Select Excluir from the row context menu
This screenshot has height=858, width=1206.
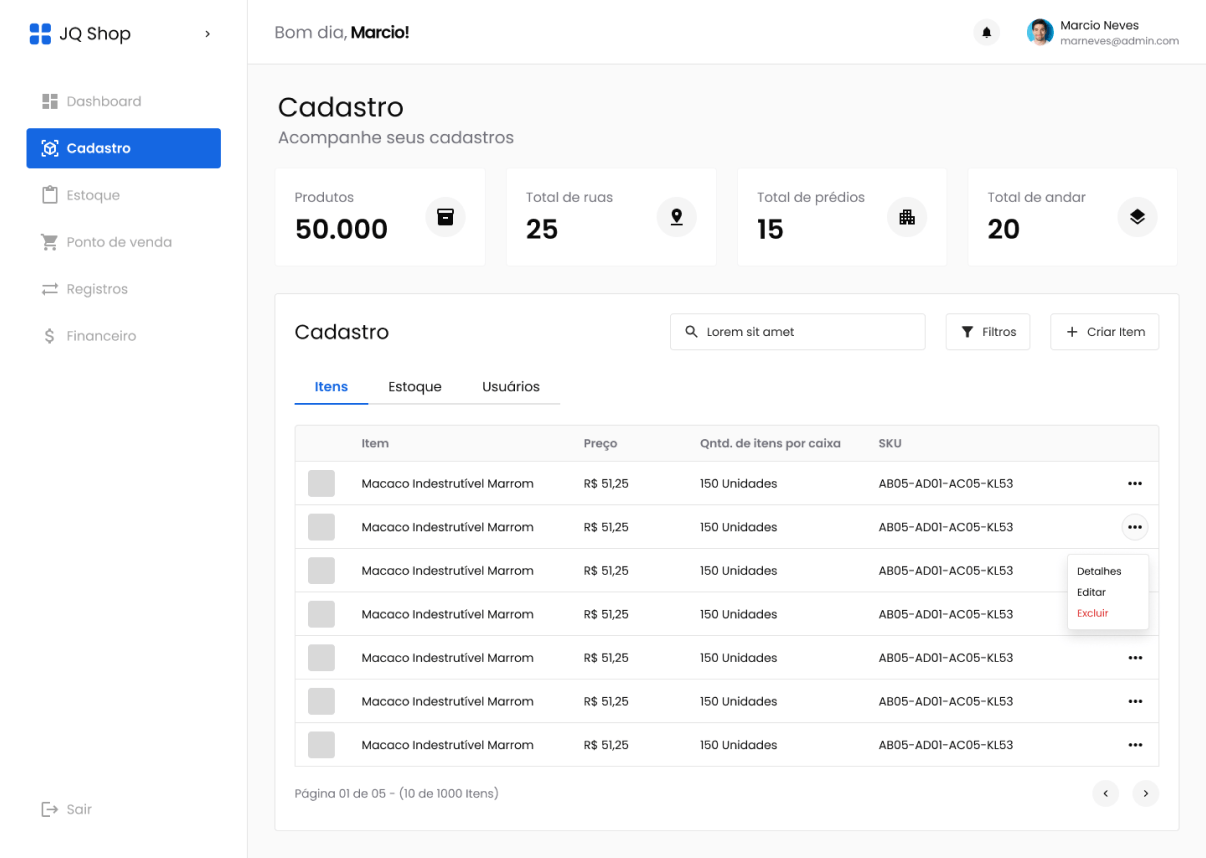point(1092,613)
